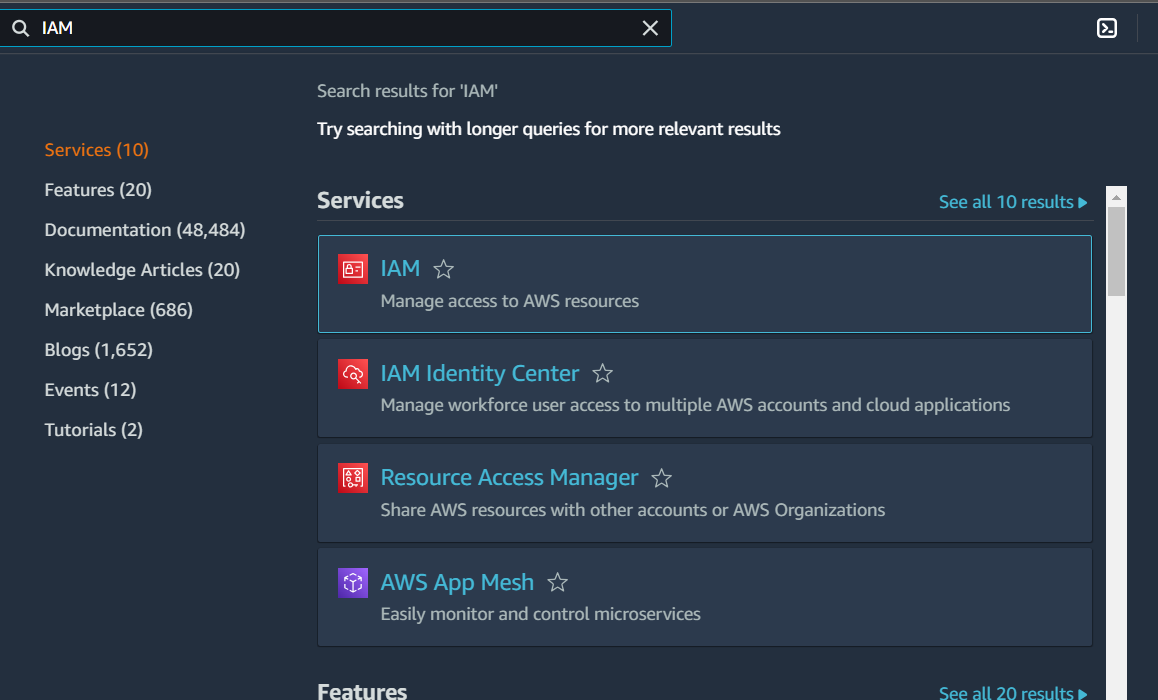Open the IAM service result
The height and width of the screenshot is (700, 1158).
click(400, 268)
